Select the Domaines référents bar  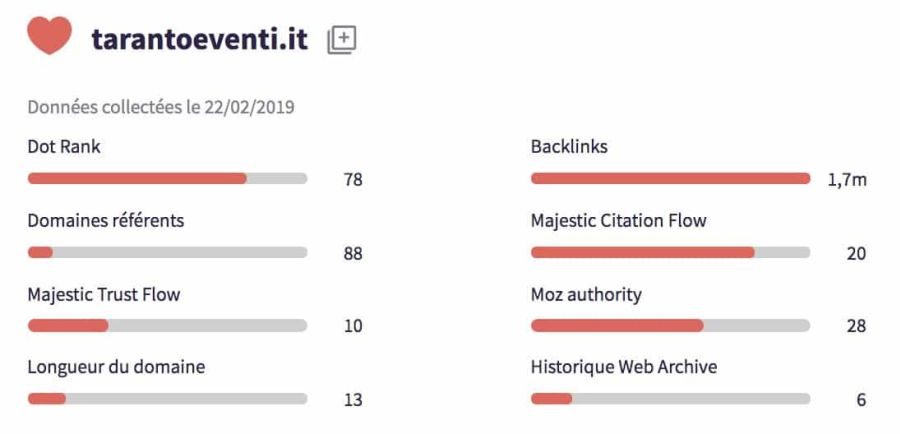[x=167, y=253]
